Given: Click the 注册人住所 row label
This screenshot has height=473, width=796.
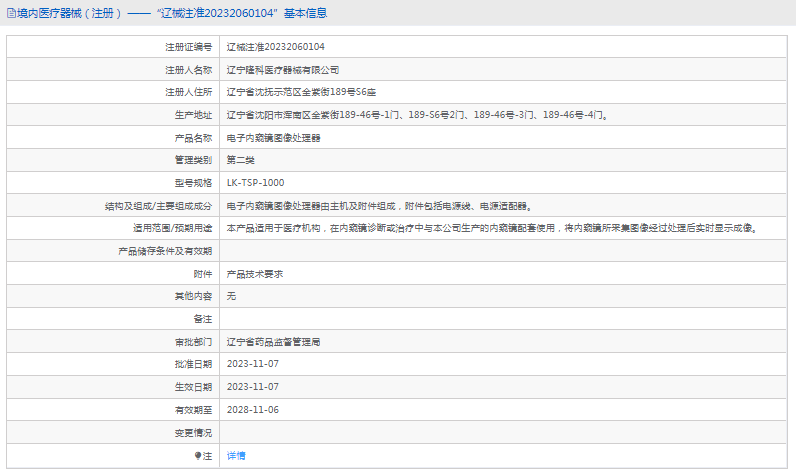Looking at the screenshot, I should click(x=188, y=92).
